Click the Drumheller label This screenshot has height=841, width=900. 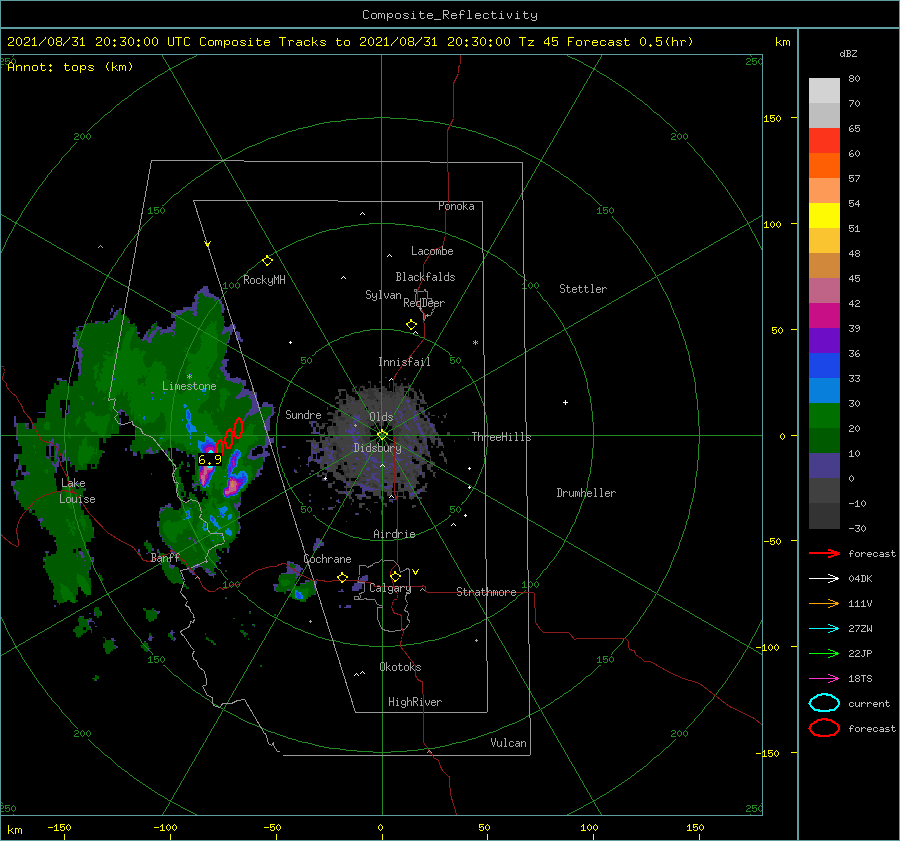click(x=586, y=493)
